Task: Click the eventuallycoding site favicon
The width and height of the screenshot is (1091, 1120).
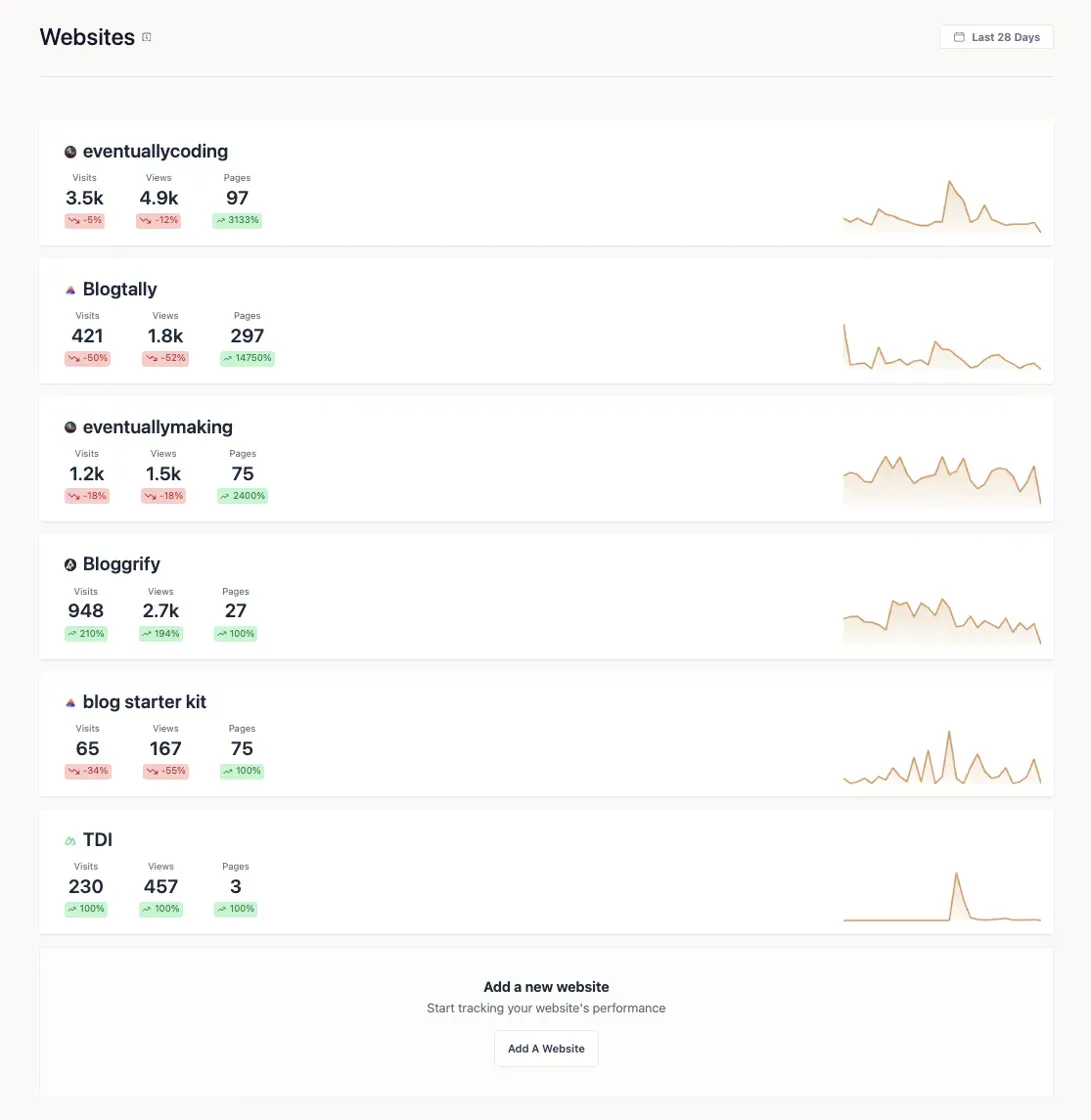Action: coord(70,151)
